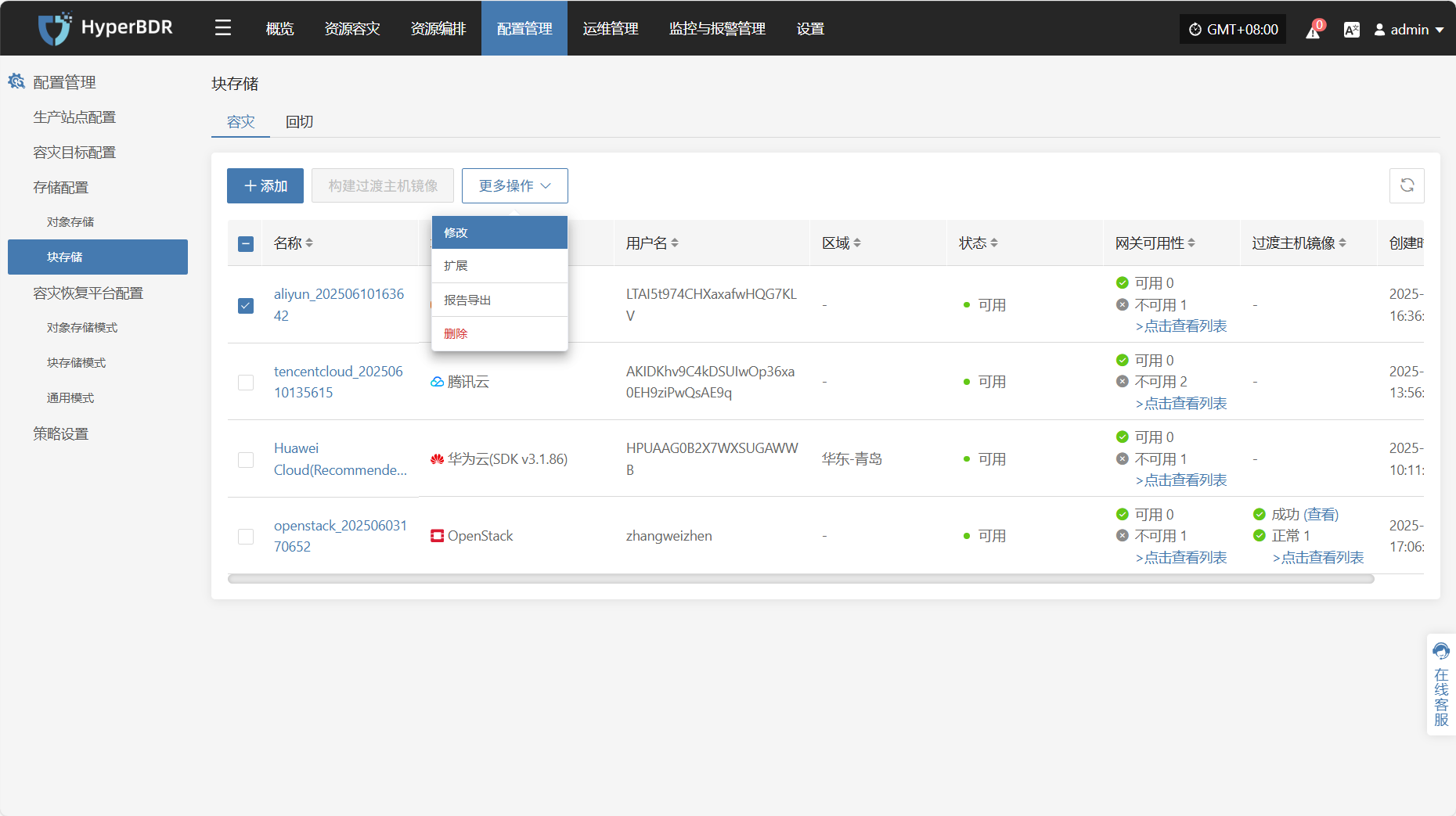This screenshot has height=816, width=1456.
Task: Check the openstack_20250603170652 row checkbox
Action: (x=246, y=536)
